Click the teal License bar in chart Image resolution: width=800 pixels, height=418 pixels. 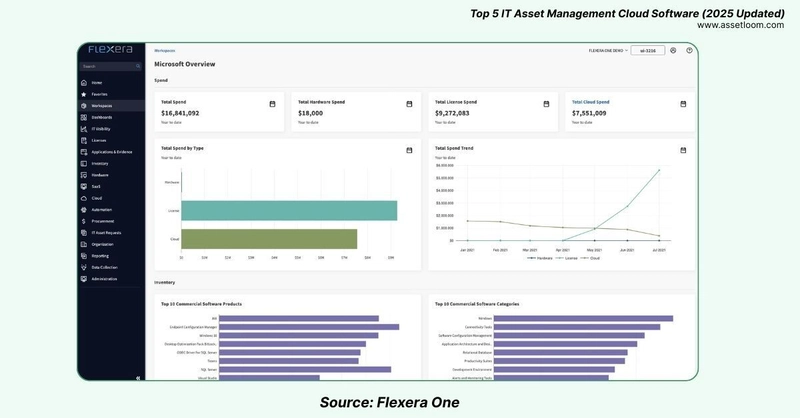(289, 211)
